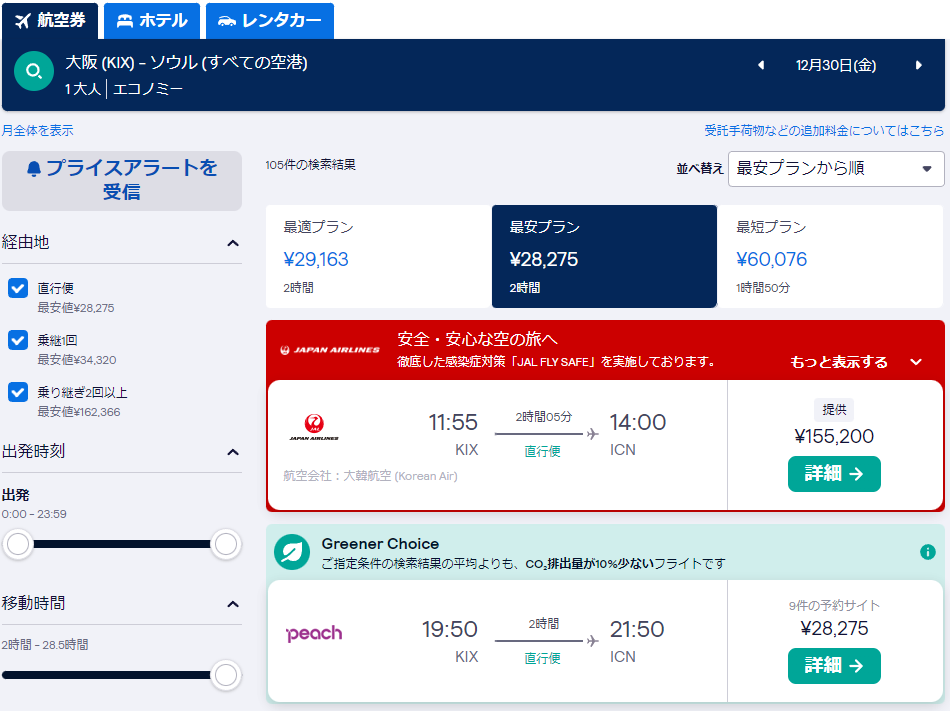
Task: Click the 最安値¥162,366 text
Action: [x=79, y=412]
